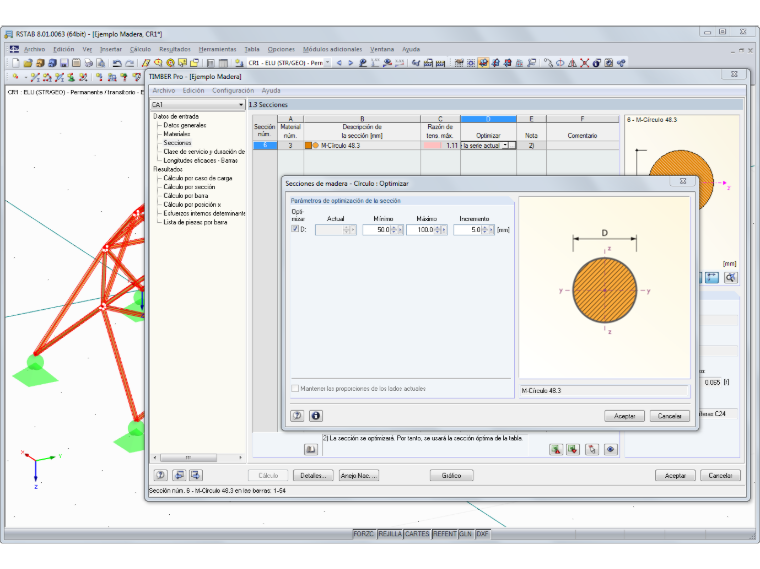This screenshot has height=569, width=760.
Task: Open the CR1 load combination dropdown
Action: click(289, 63)
